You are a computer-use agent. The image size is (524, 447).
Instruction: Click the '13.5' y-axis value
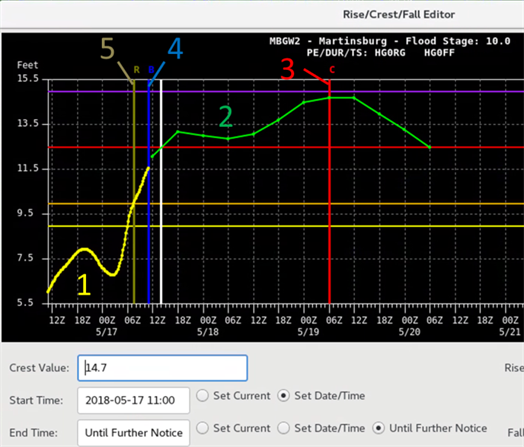[x=28, y=124]
